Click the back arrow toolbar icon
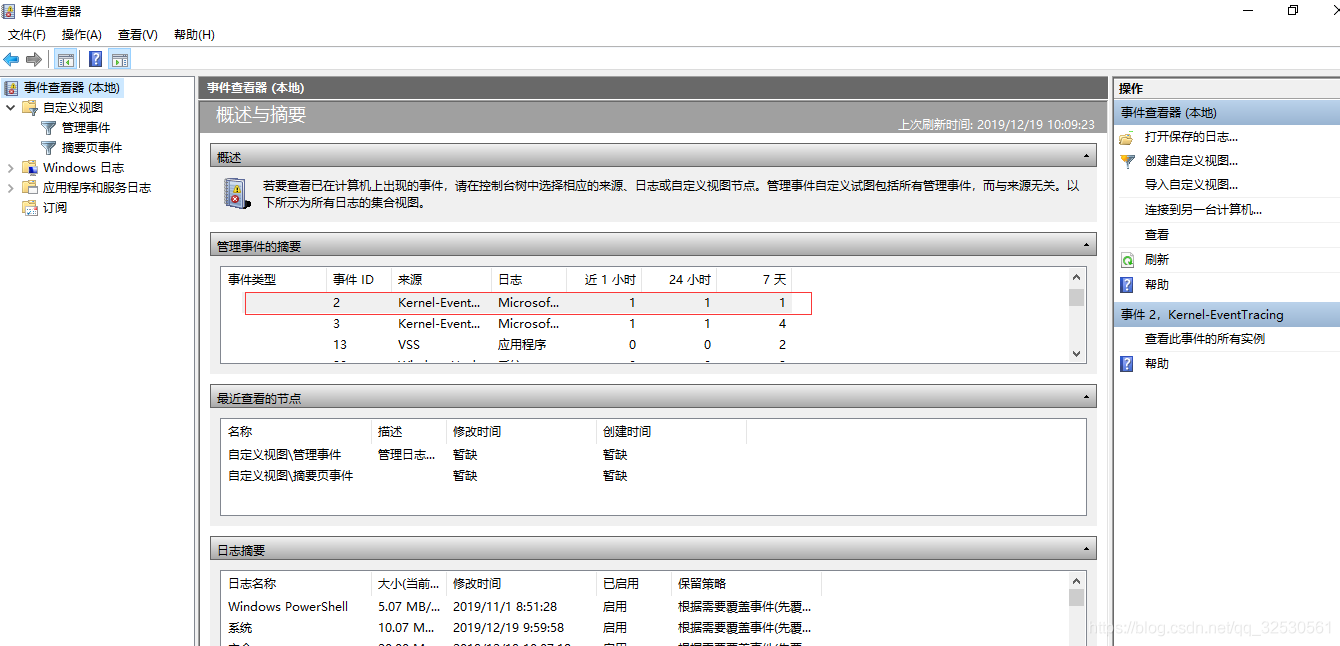This screenshot has width=1340, height=646. click(x=11, y=59)
